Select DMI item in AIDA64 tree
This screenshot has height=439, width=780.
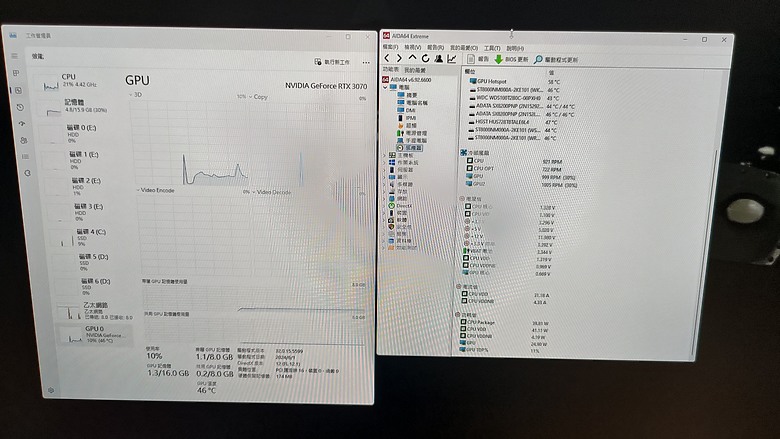(x=406, y=110)
